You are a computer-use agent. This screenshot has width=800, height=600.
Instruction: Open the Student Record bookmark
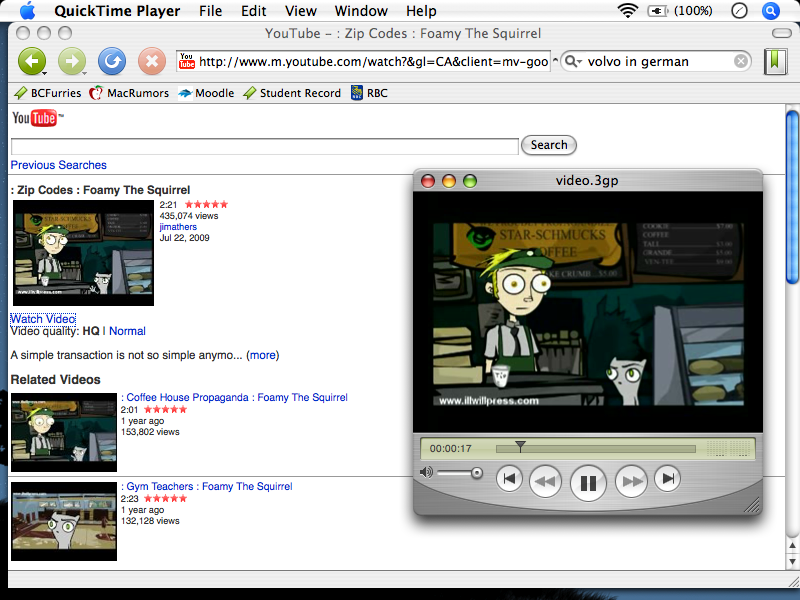click(x=292, y=93)
